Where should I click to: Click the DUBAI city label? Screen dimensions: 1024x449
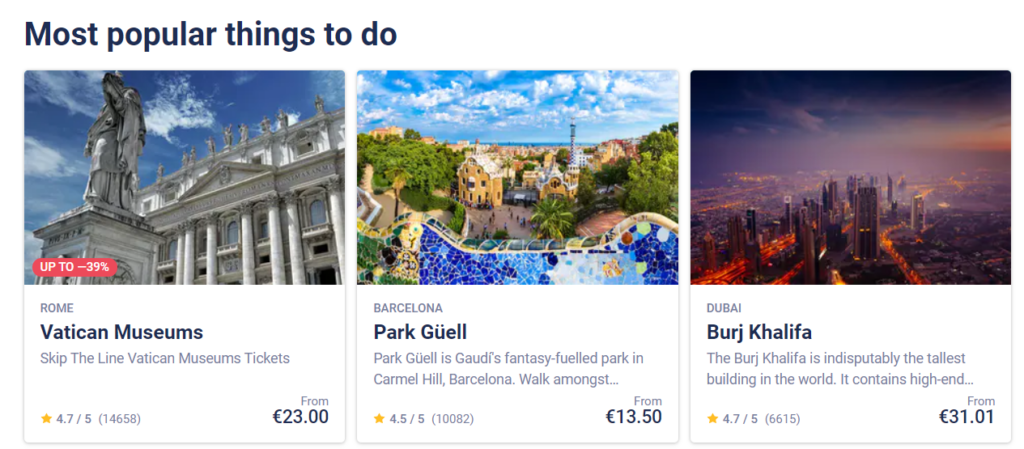coord(724,308)
